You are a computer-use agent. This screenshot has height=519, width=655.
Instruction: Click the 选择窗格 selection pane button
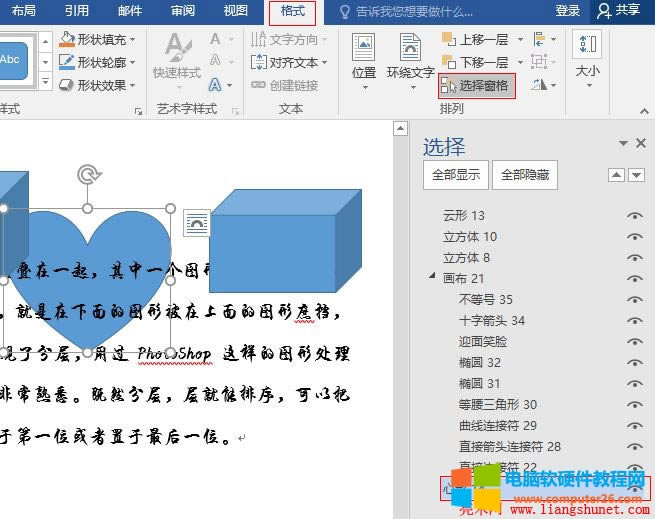[477, 86]
